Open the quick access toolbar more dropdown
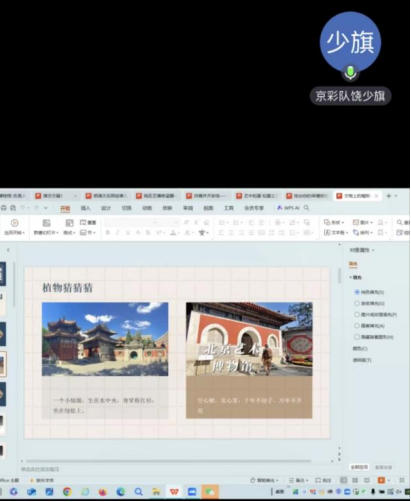411x502 pixels. point(46,208)
